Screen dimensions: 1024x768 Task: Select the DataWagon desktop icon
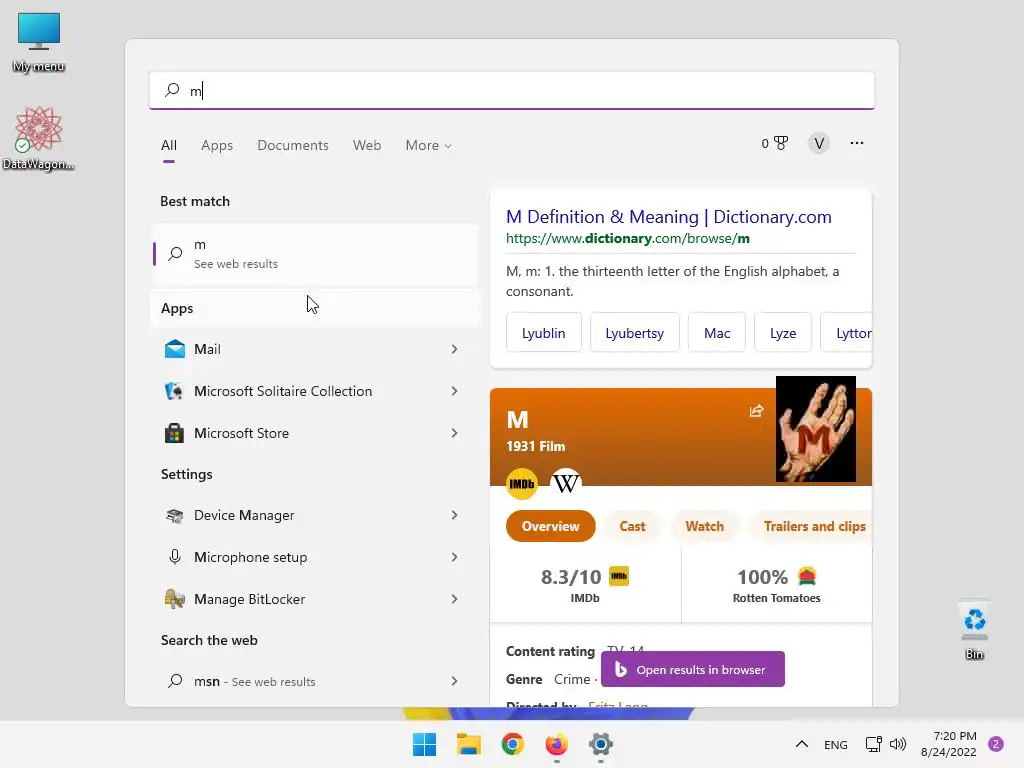coord(38,138)
